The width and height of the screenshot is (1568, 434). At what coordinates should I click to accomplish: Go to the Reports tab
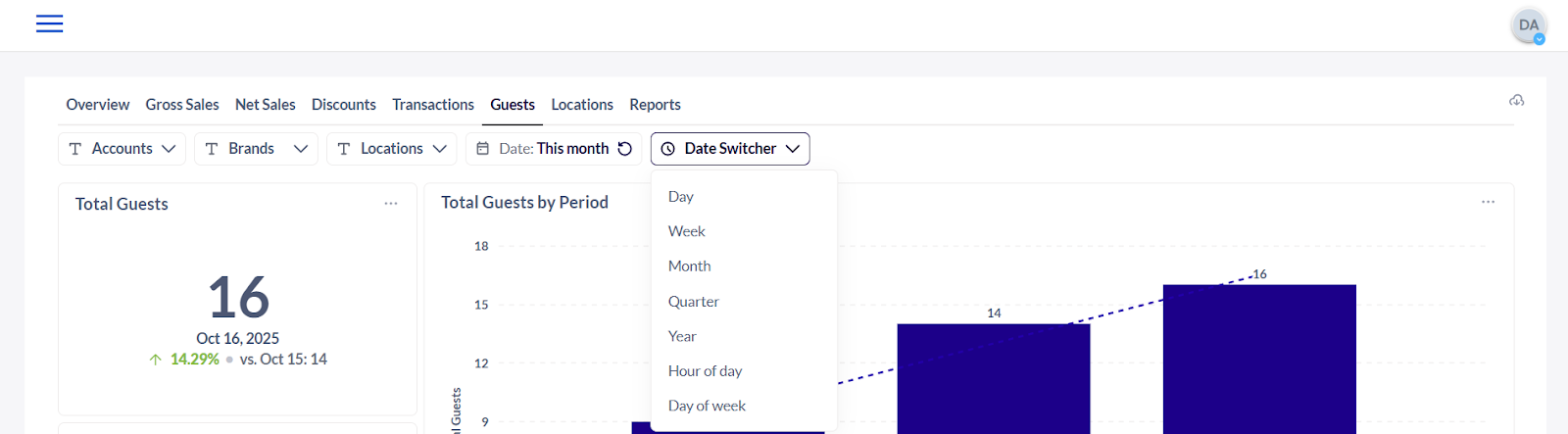click(655, 105)
